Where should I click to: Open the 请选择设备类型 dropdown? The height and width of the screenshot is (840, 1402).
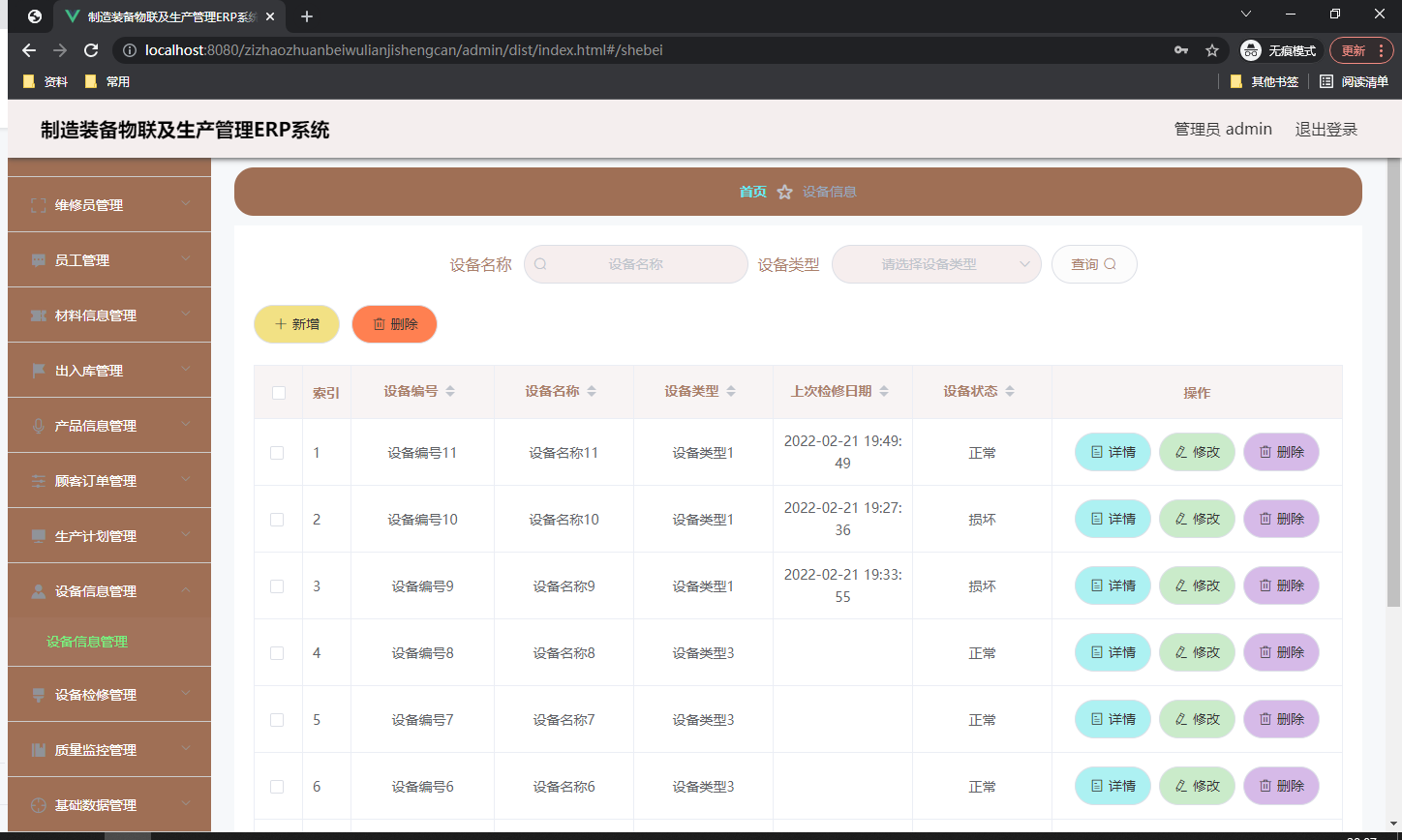pyautogui.click(x=936, y=264)
